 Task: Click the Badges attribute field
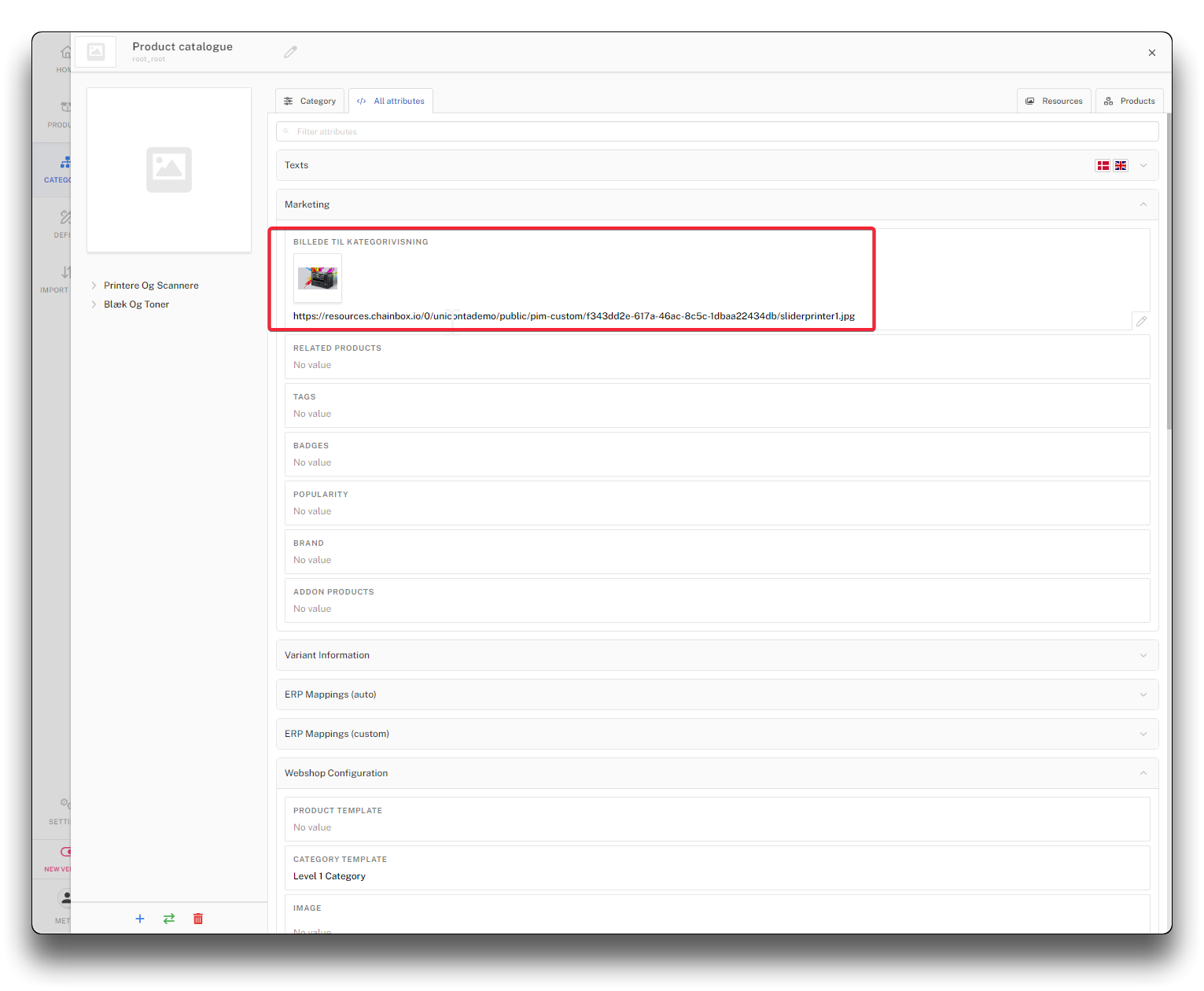point(717,455)
